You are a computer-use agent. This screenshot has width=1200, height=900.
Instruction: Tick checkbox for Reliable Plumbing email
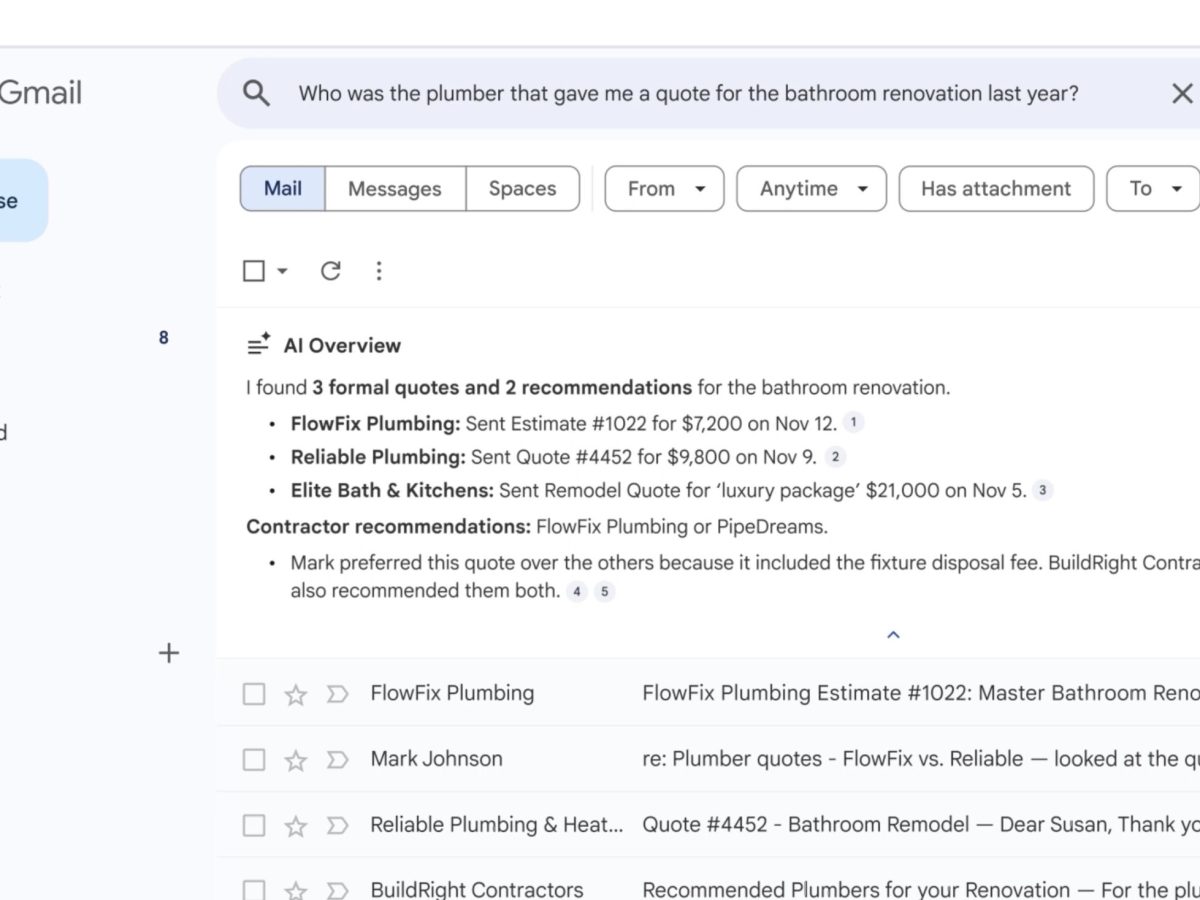point(254,826)
